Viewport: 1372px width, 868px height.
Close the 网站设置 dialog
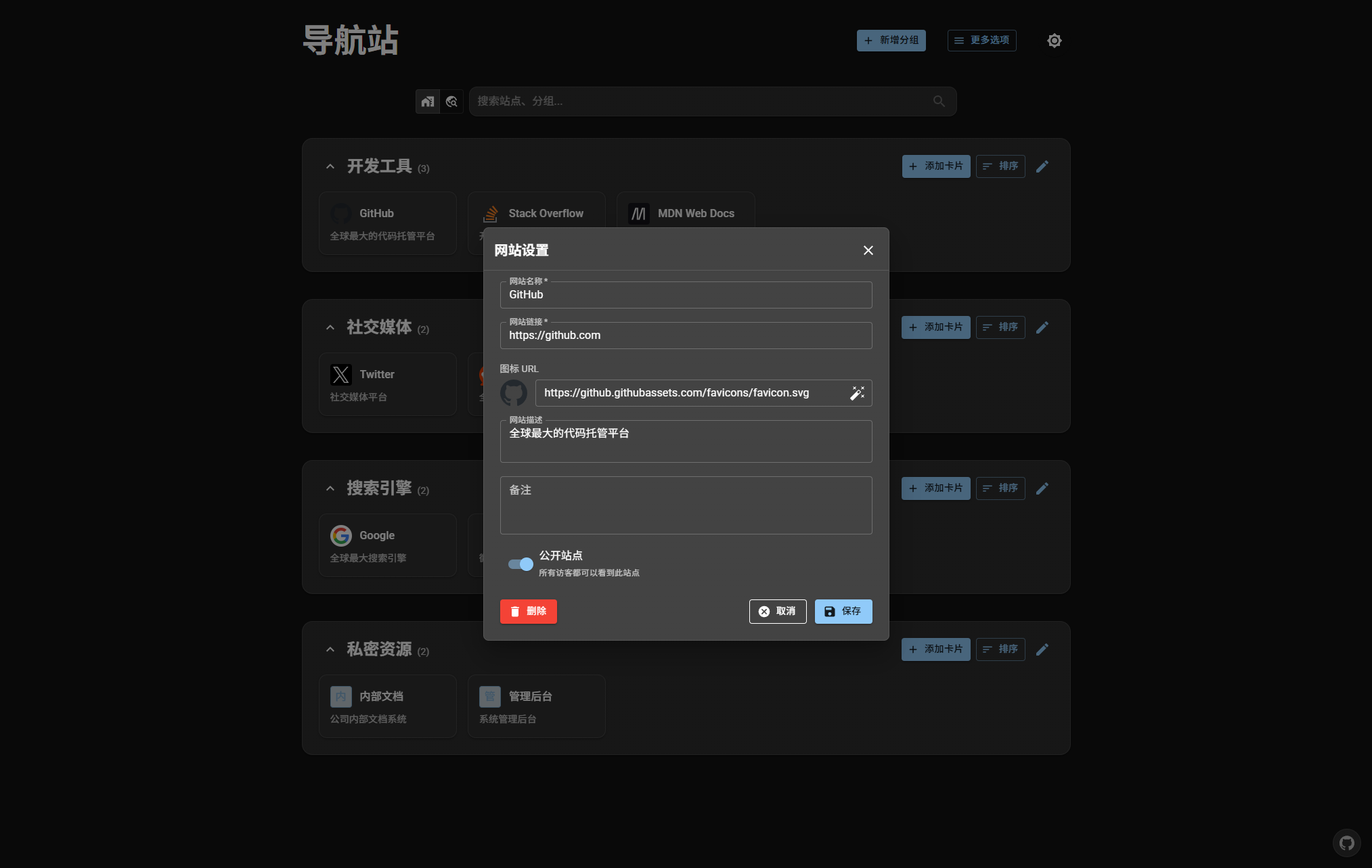(x=868, y=250)
